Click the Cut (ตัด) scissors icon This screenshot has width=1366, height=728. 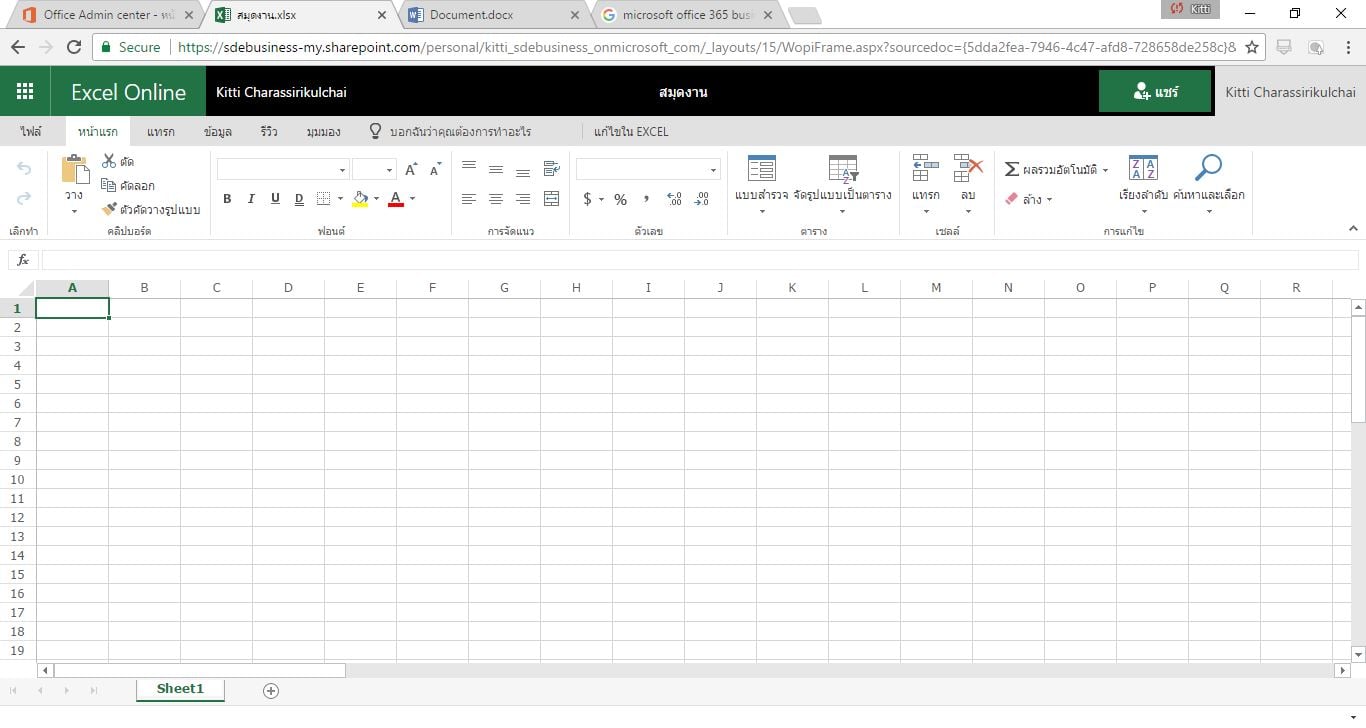[x=109, y=161]
